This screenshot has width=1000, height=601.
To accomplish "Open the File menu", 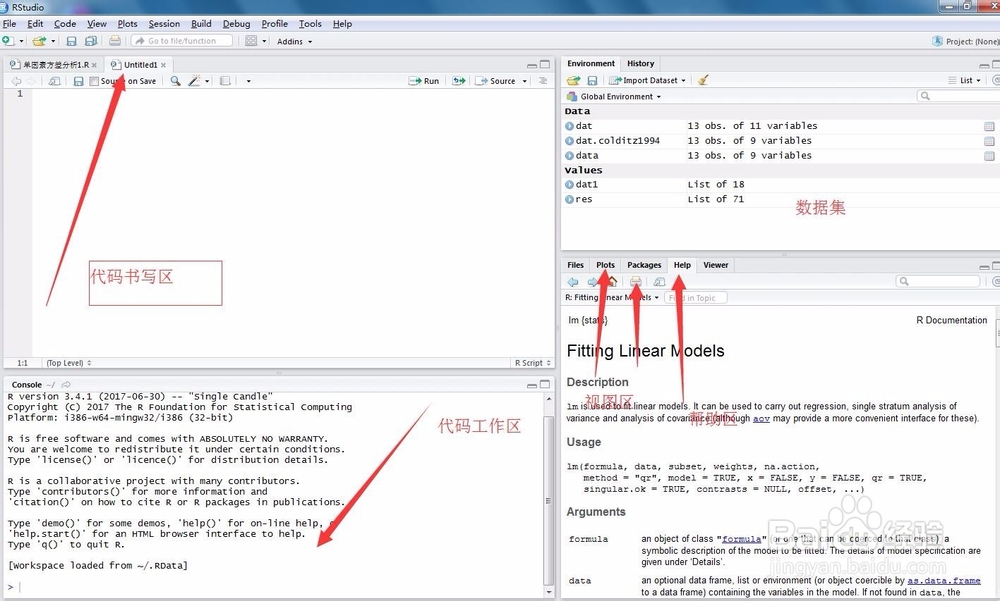I will pyautogui.click(x=10, y=24).
